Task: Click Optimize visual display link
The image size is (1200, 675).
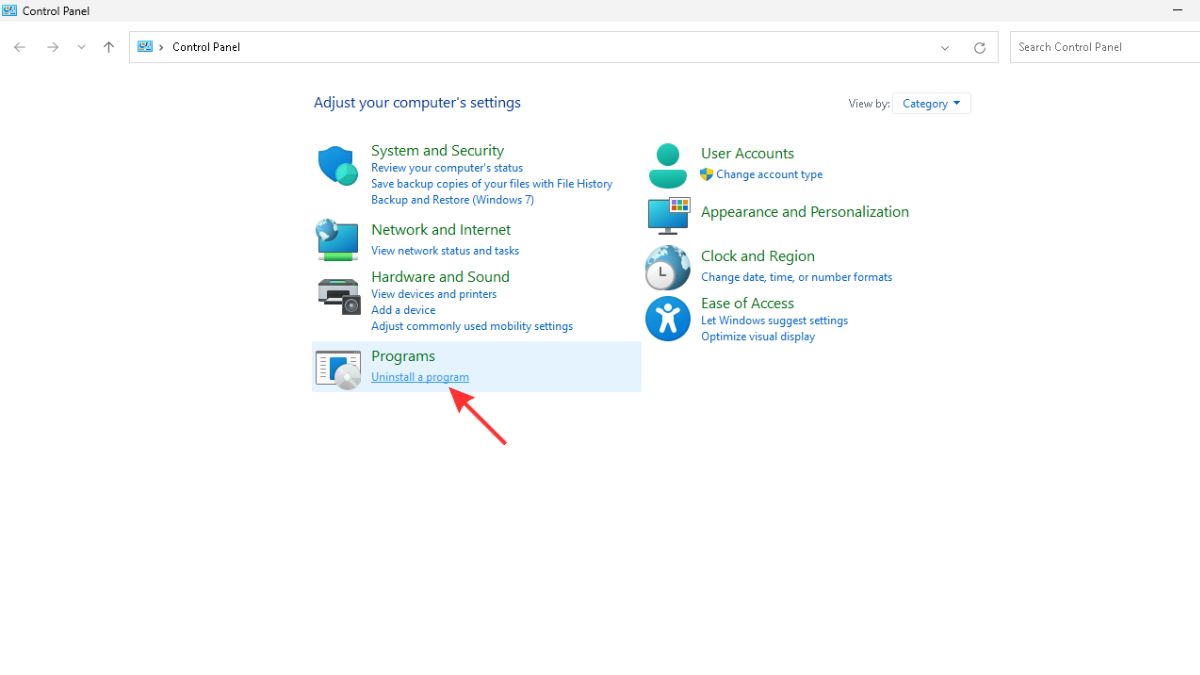Action: 758,337
